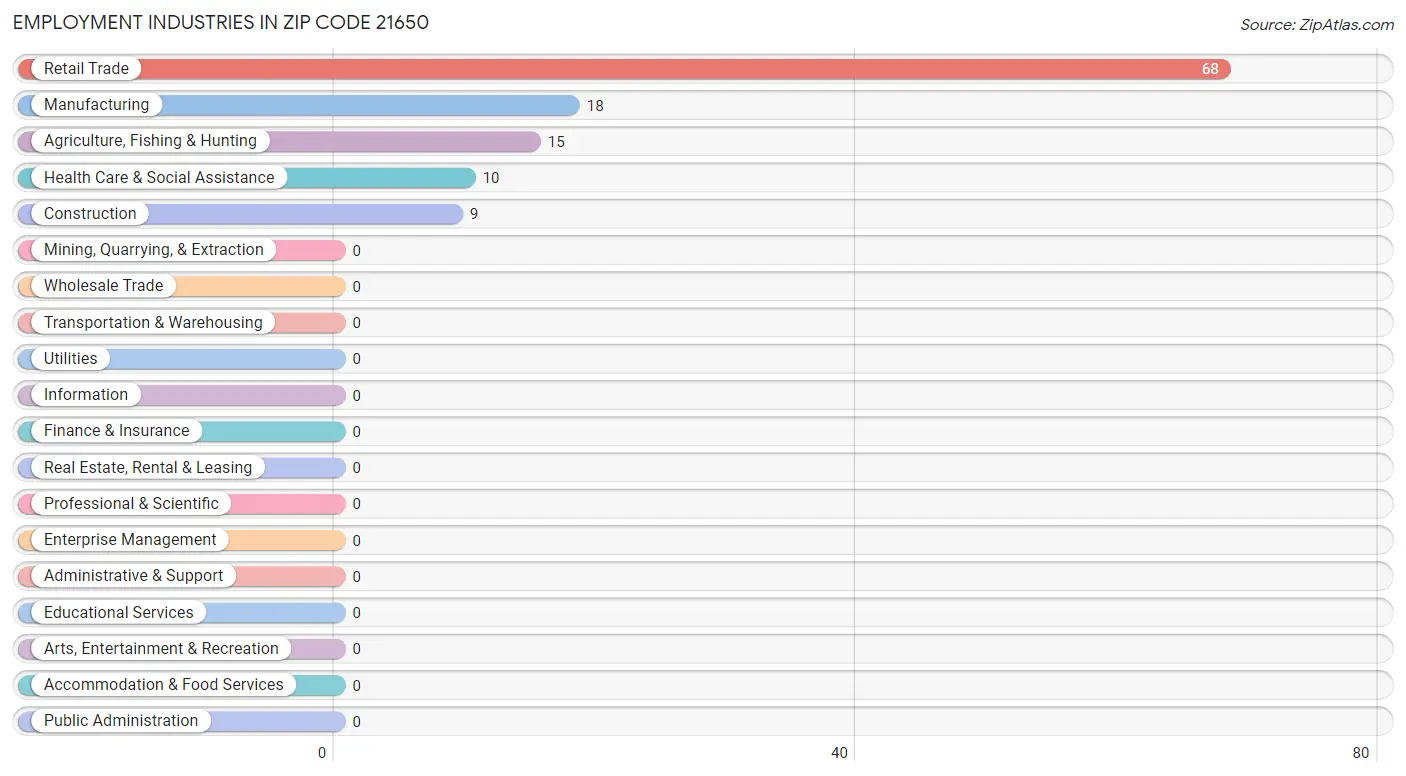Click the chart title Employment Industries
1406x776 pixels.
click(221, 22)
